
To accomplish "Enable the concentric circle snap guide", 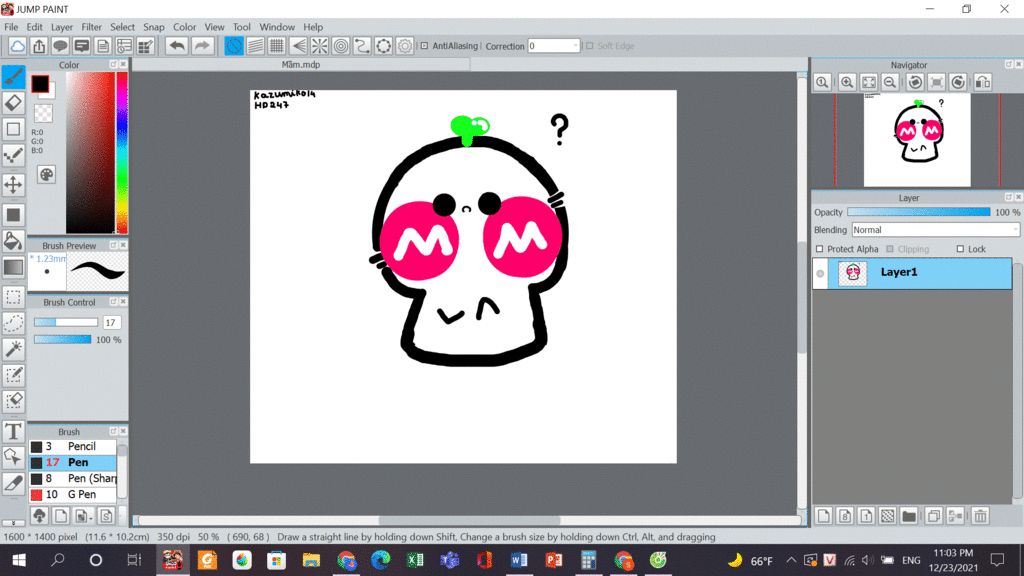I will [341, 46].
